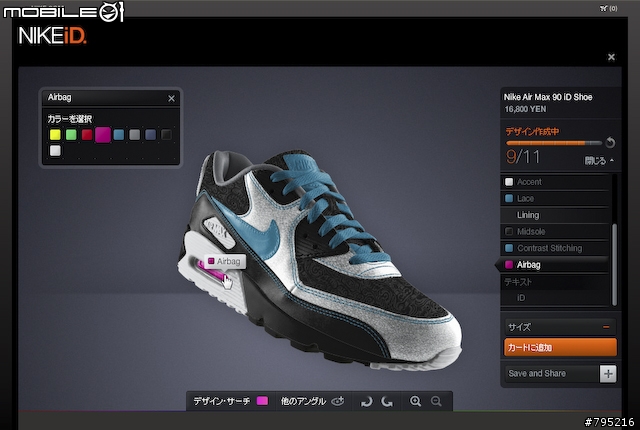640x430 pixels.
Task: Select the Contrast Stitching row
Action: coord(555,248)
